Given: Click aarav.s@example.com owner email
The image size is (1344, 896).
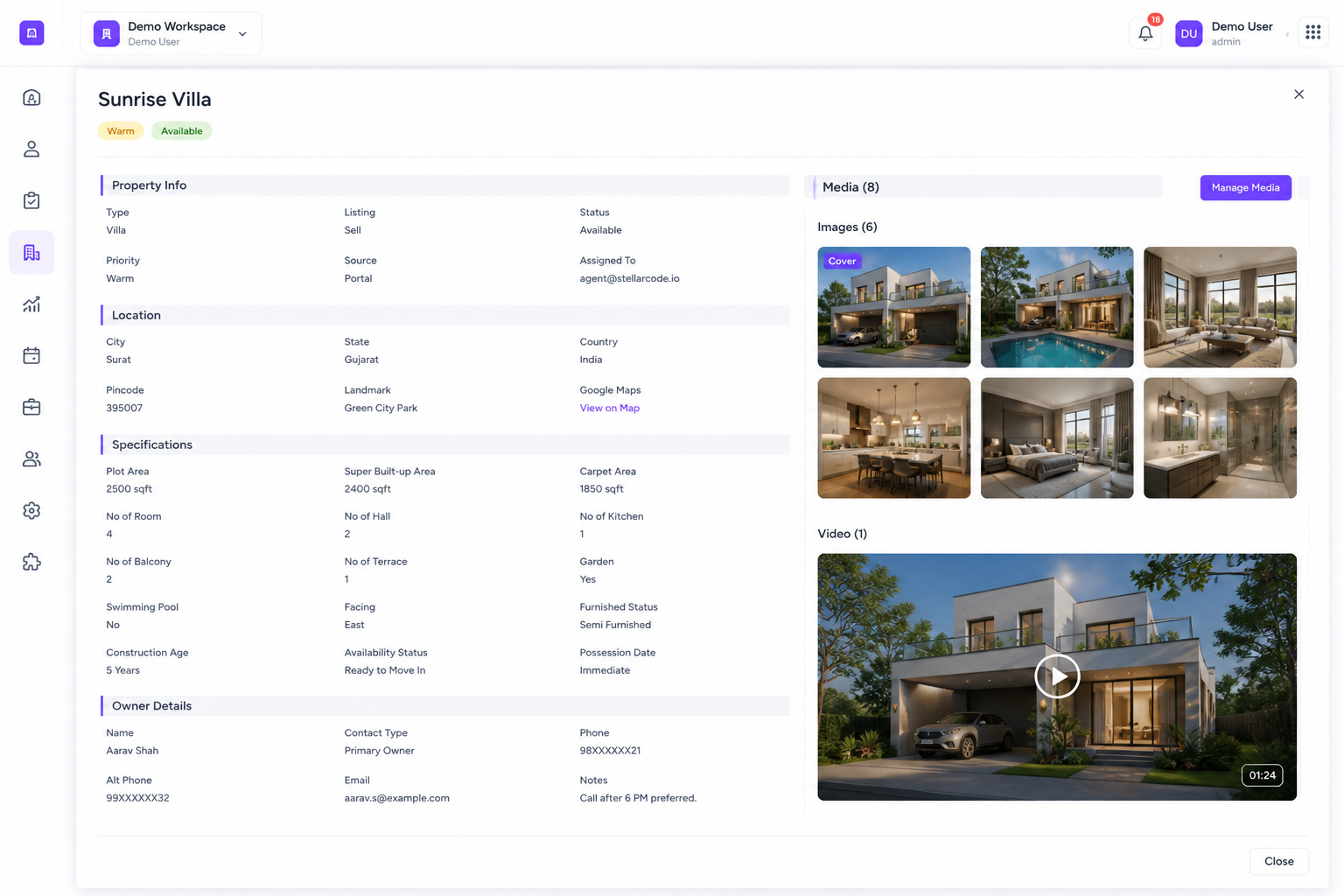Looking at the screenshot, I should [x=396, y=798].
